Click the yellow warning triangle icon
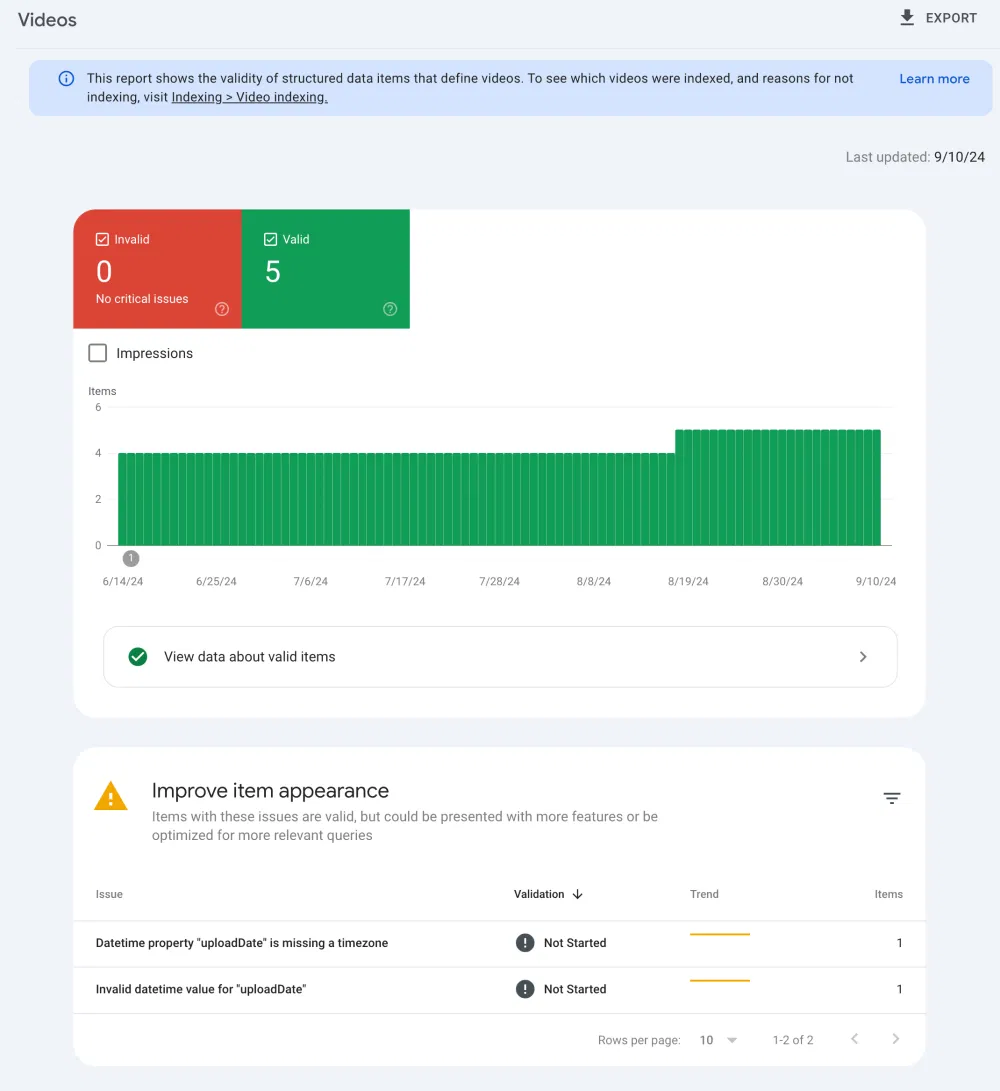The height and width of the screenshot is (1091, 1000). (x=111, y=797)
